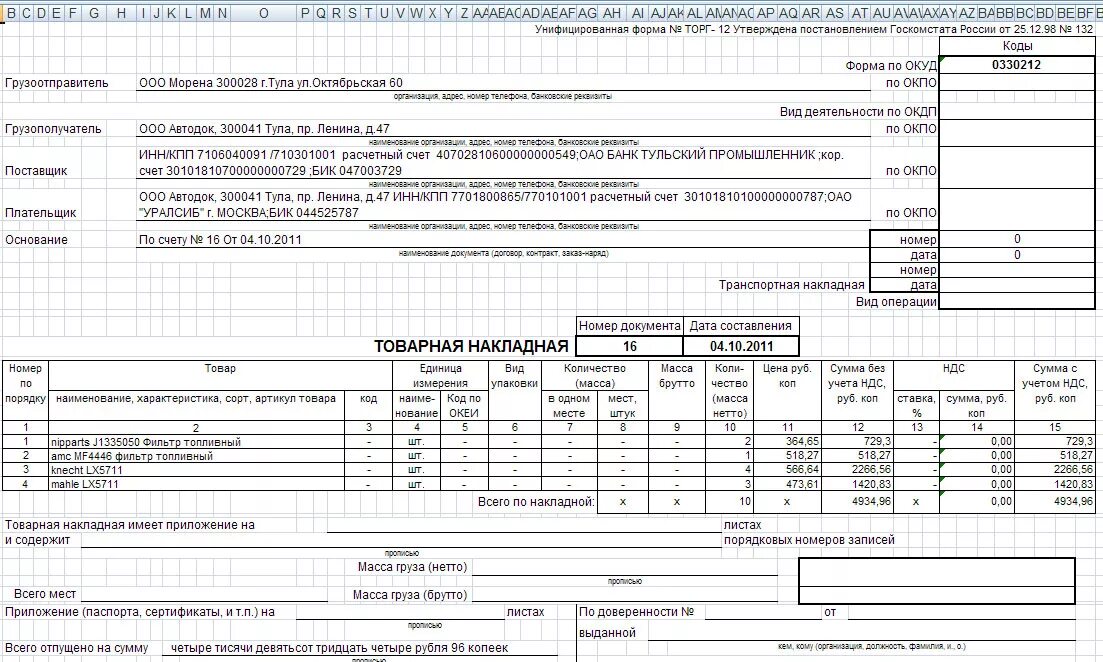Select 'nipparts J1335050 Фильтр топливный' row cell
This screenshot has height=662, width=1103.
click(196, 442)
